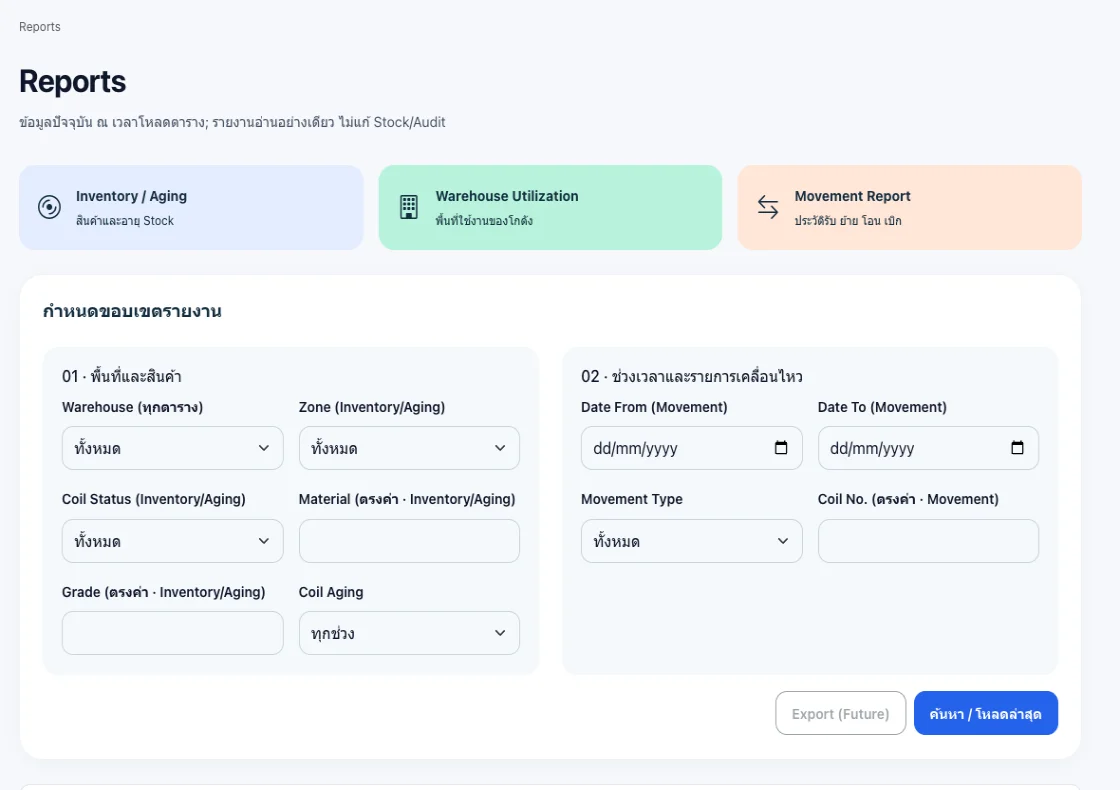
Task: Click the '01 · พื้นที่และสินค้า' section title
Action: (x=121, y=376)
